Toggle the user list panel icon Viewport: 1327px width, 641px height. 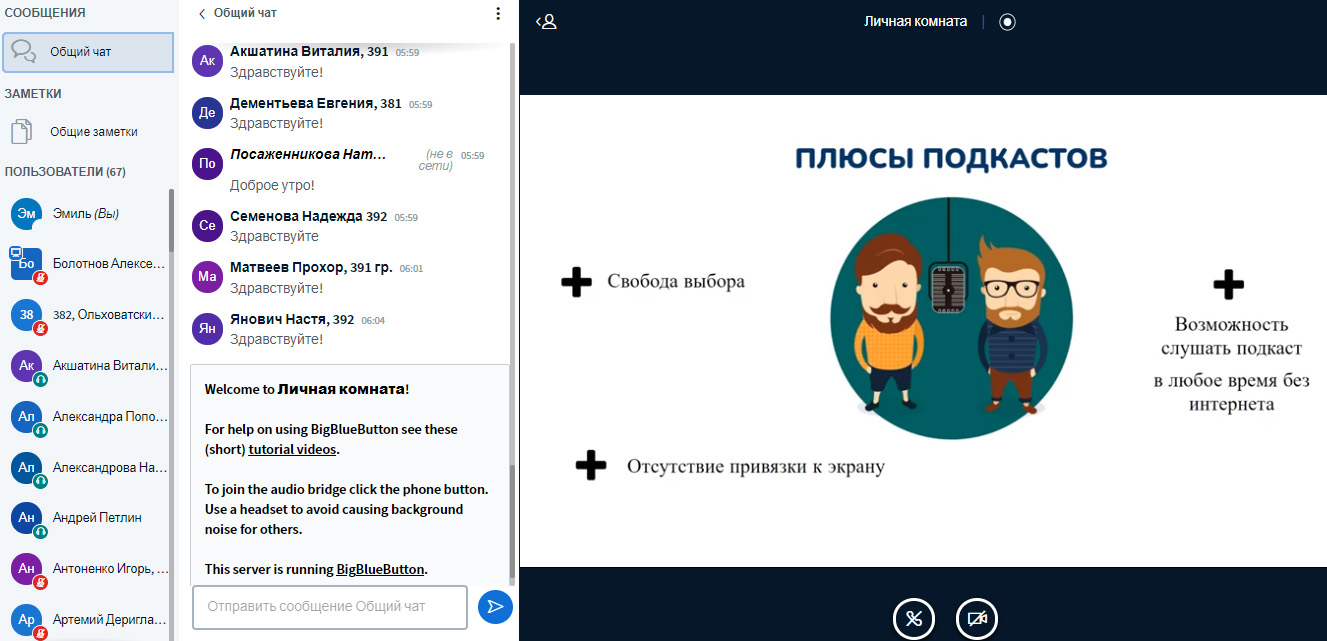(x=546, y=21)
